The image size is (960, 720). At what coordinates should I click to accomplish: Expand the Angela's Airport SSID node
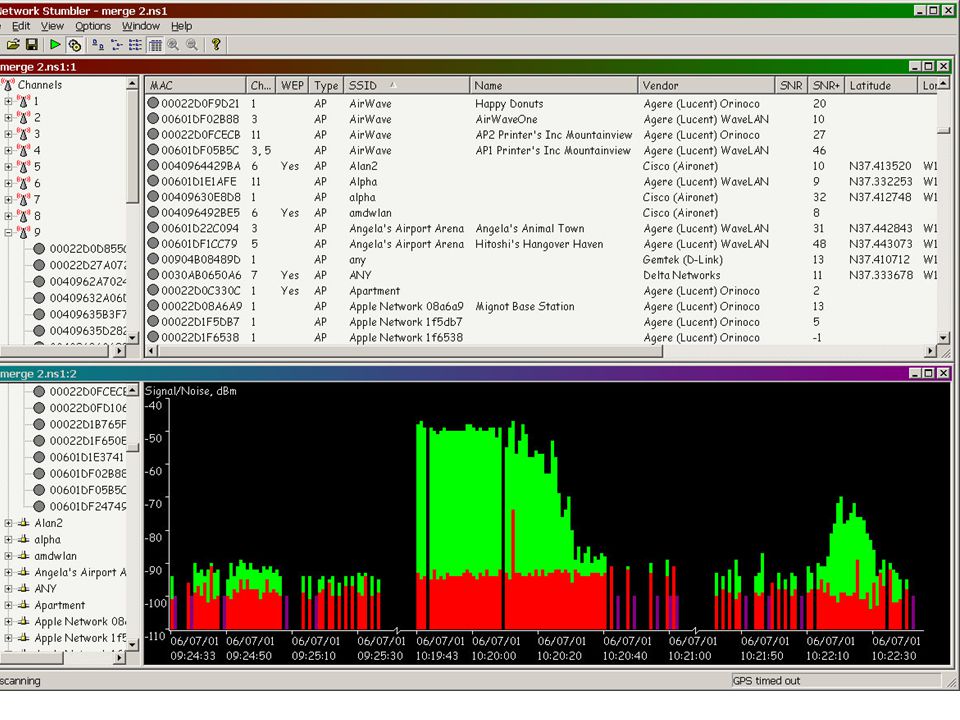pyautogui.click(x=8, y=572)
